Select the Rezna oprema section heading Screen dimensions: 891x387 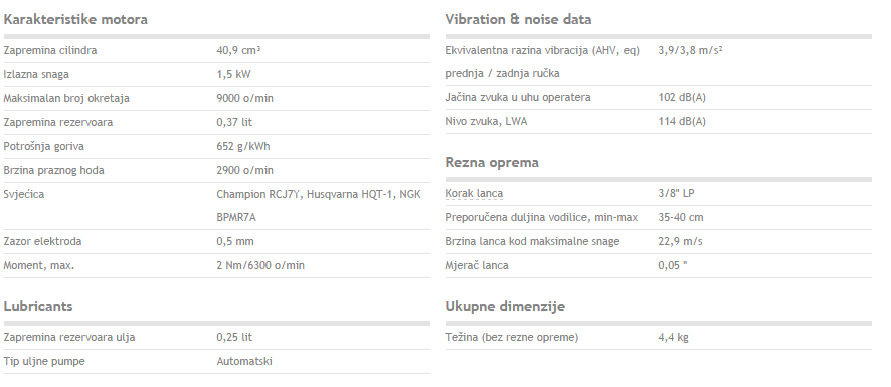(x=492, y=163)
